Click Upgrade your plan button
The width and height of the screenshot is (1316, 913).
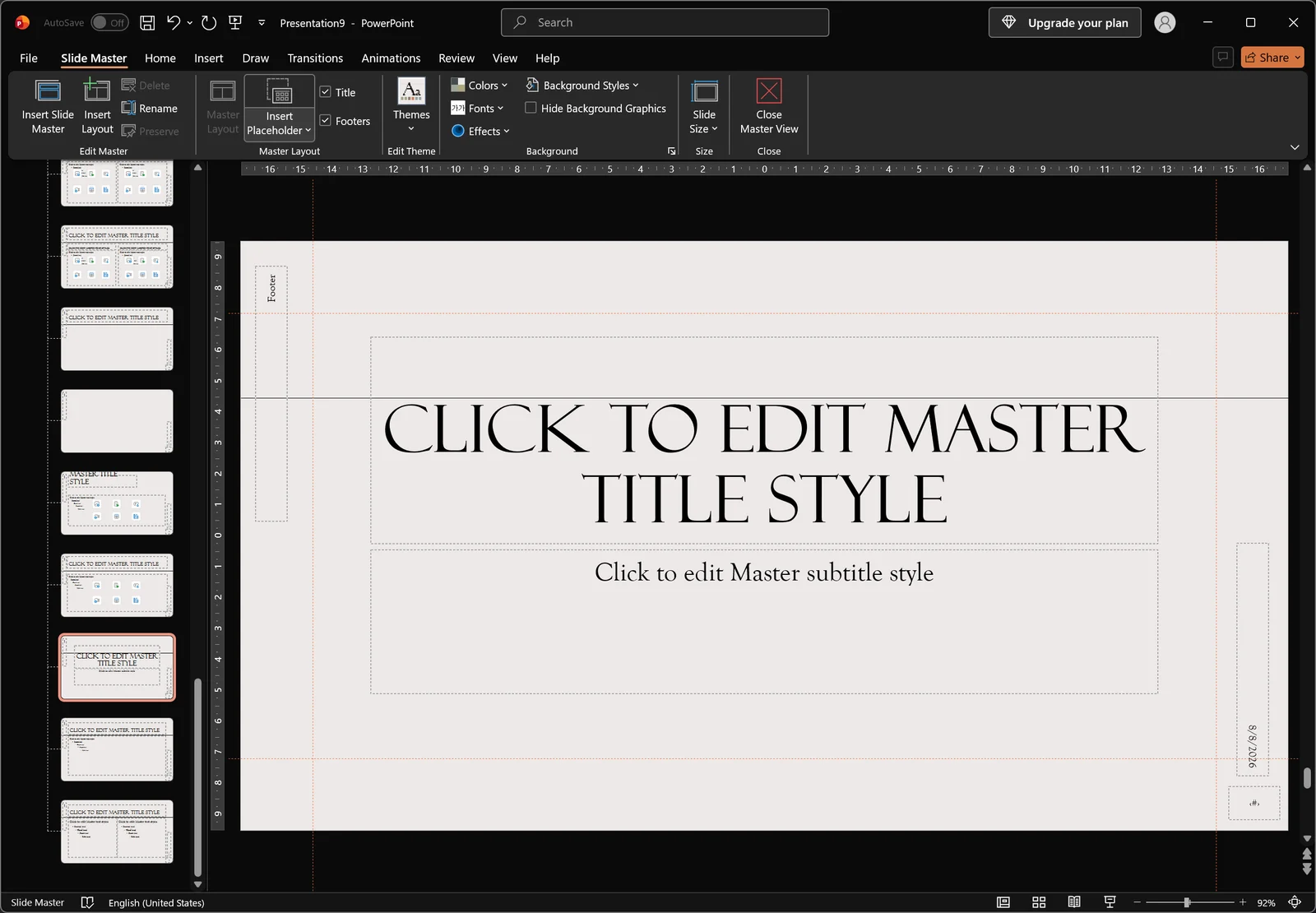(x=1064, y=22)
